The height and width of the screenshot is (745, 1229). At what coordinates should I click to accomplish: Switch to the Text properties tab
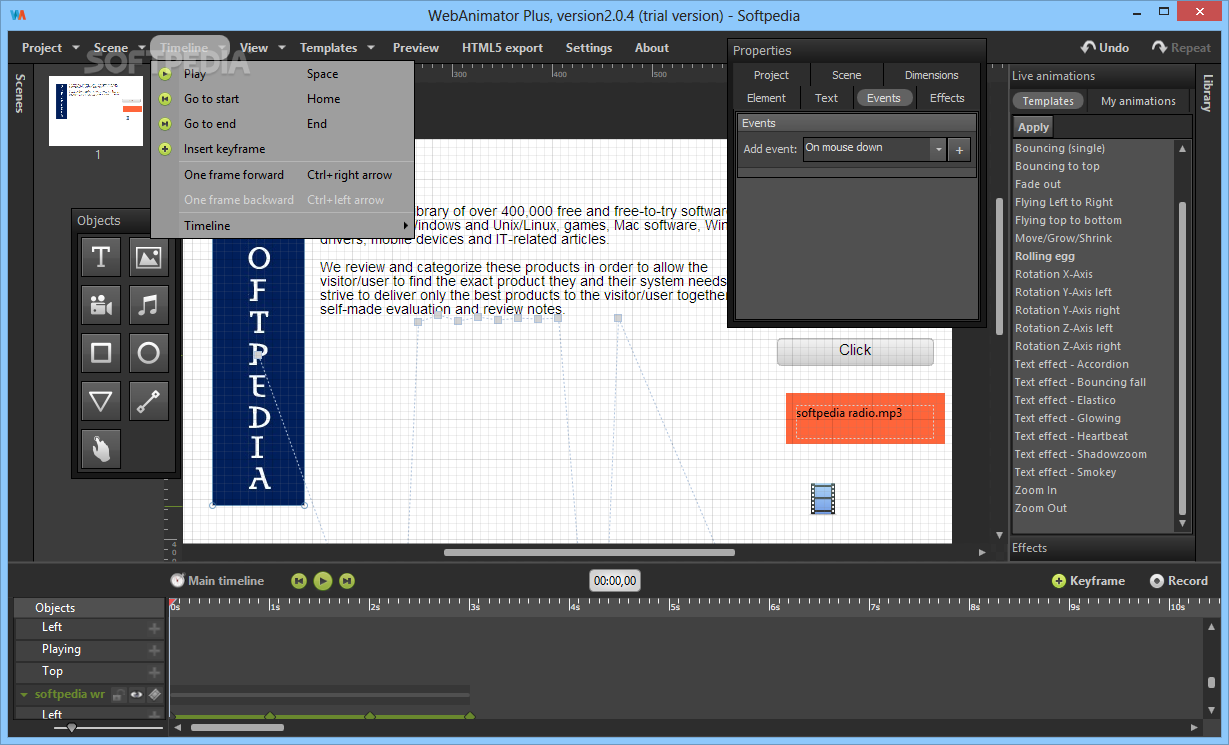click(x=826, y=98)
